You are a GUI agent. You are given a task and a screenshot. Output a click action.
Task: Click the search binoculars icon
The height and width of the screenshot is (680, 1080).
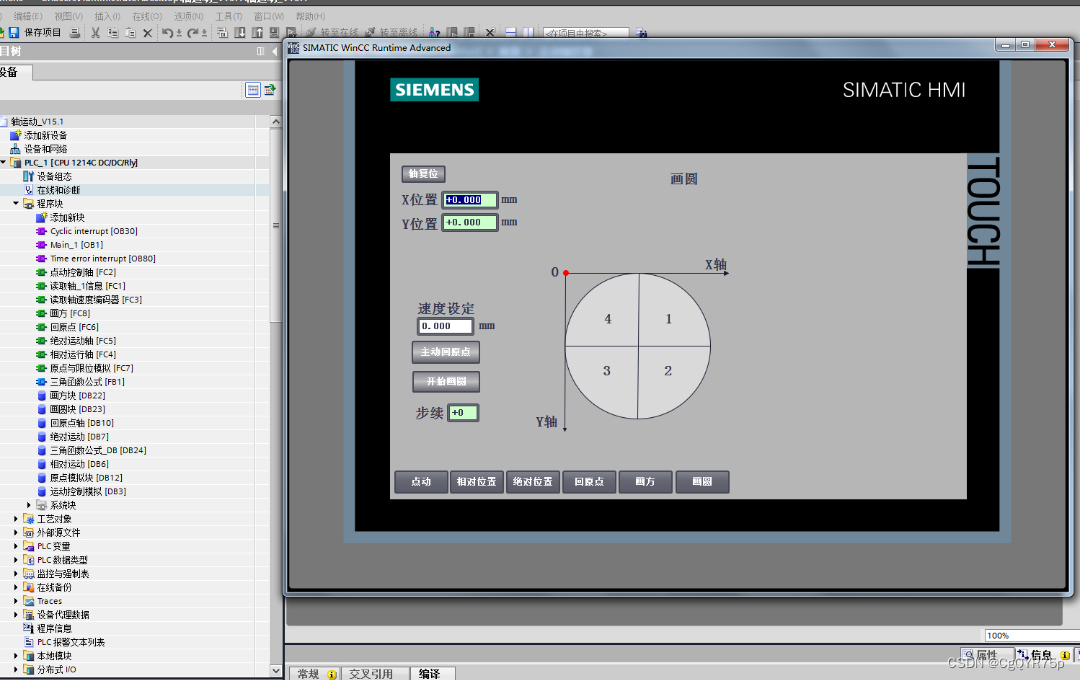641,32
